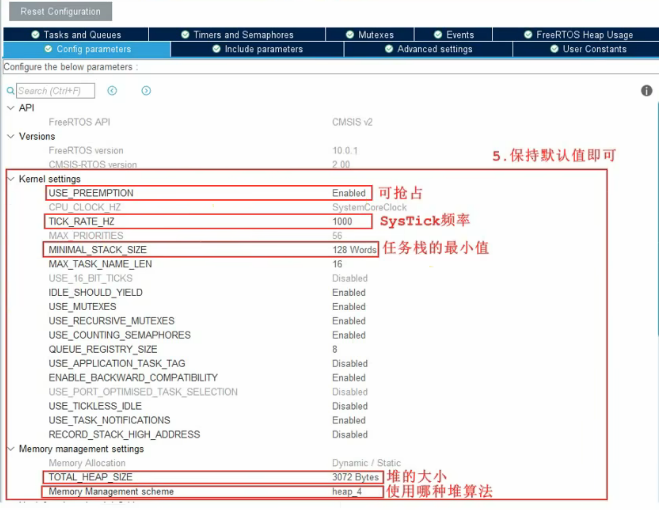
Task: Select the ENABLE_BACKWARD_COMPATIBILITY parameter
Action: tap(133, 378)
